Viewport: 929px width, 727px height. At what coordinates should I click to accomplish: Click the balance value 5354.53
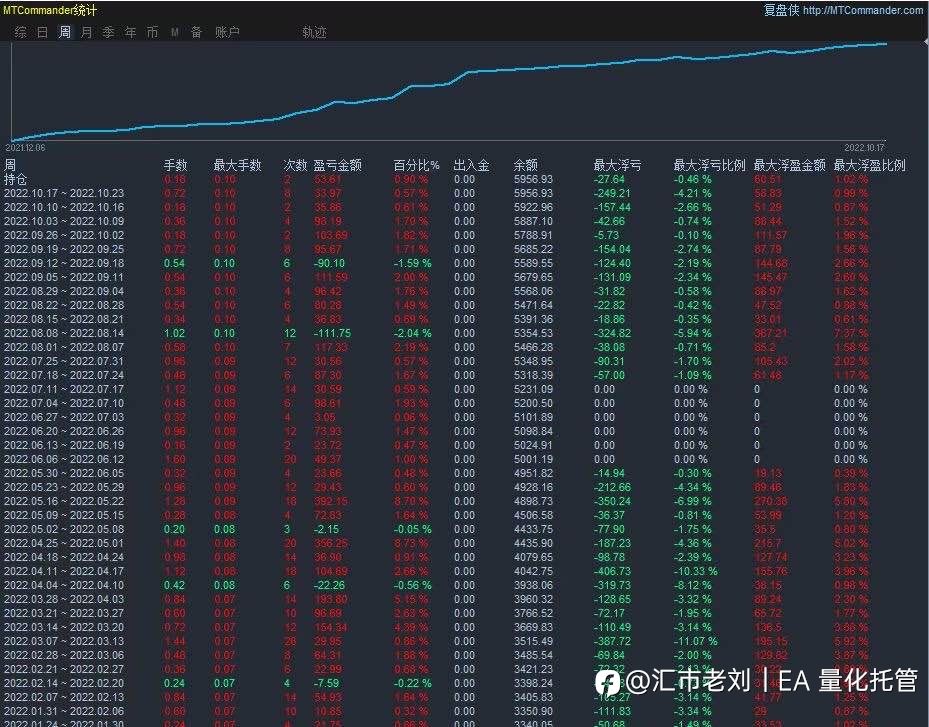point(533,333)
